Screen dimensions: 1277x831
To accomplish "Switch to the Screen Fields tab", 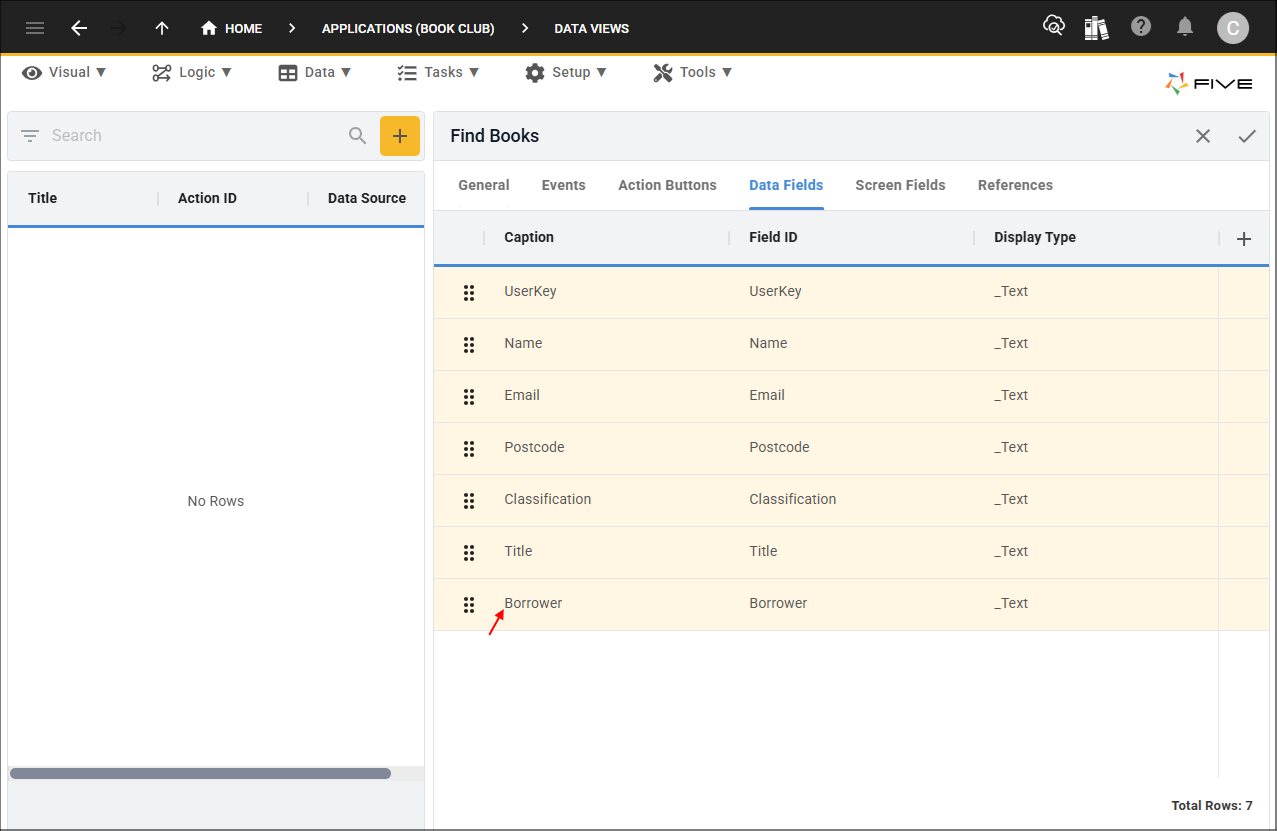I will point(900,185).
